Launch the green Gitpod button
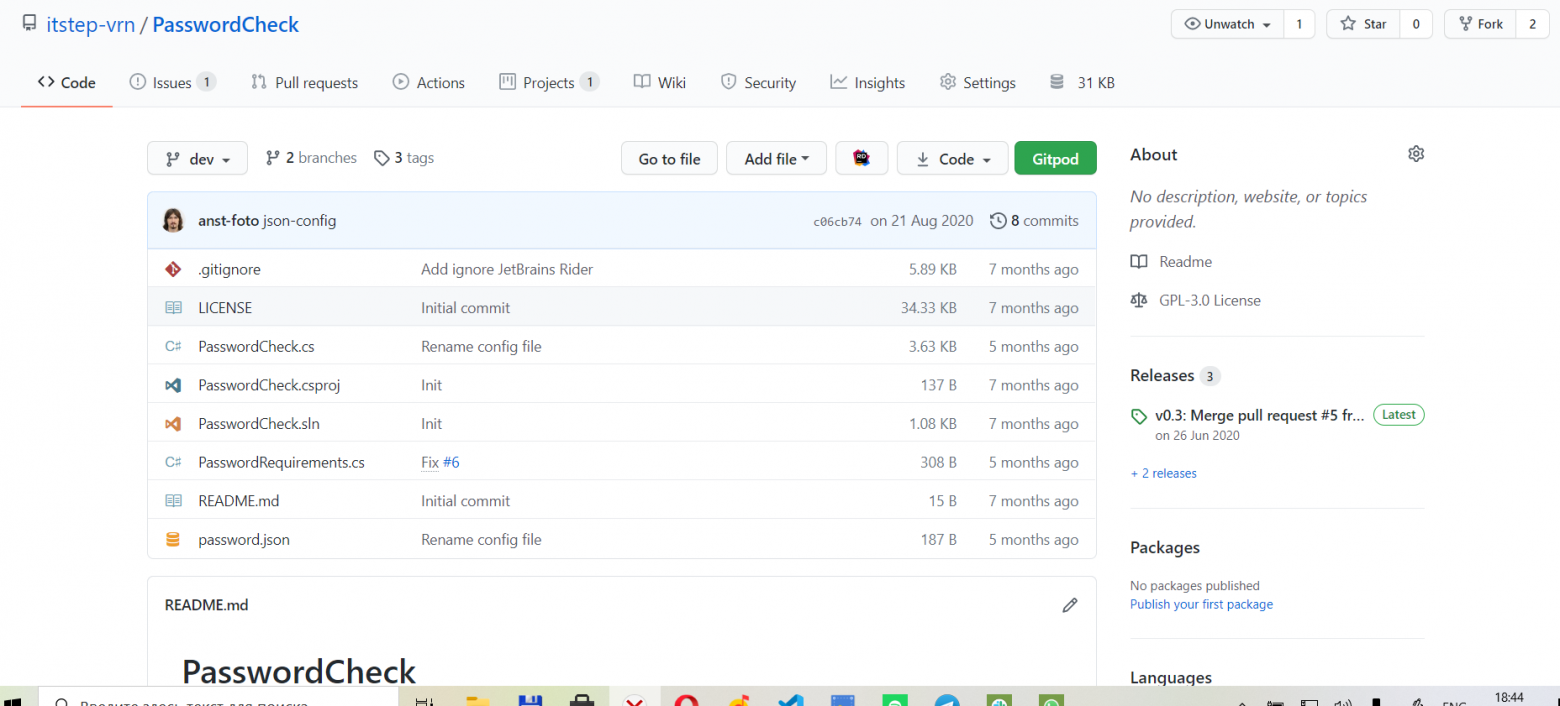The height and width of the screenshot is (706, 1560). pyautogui.click(x=1055, y=158)
